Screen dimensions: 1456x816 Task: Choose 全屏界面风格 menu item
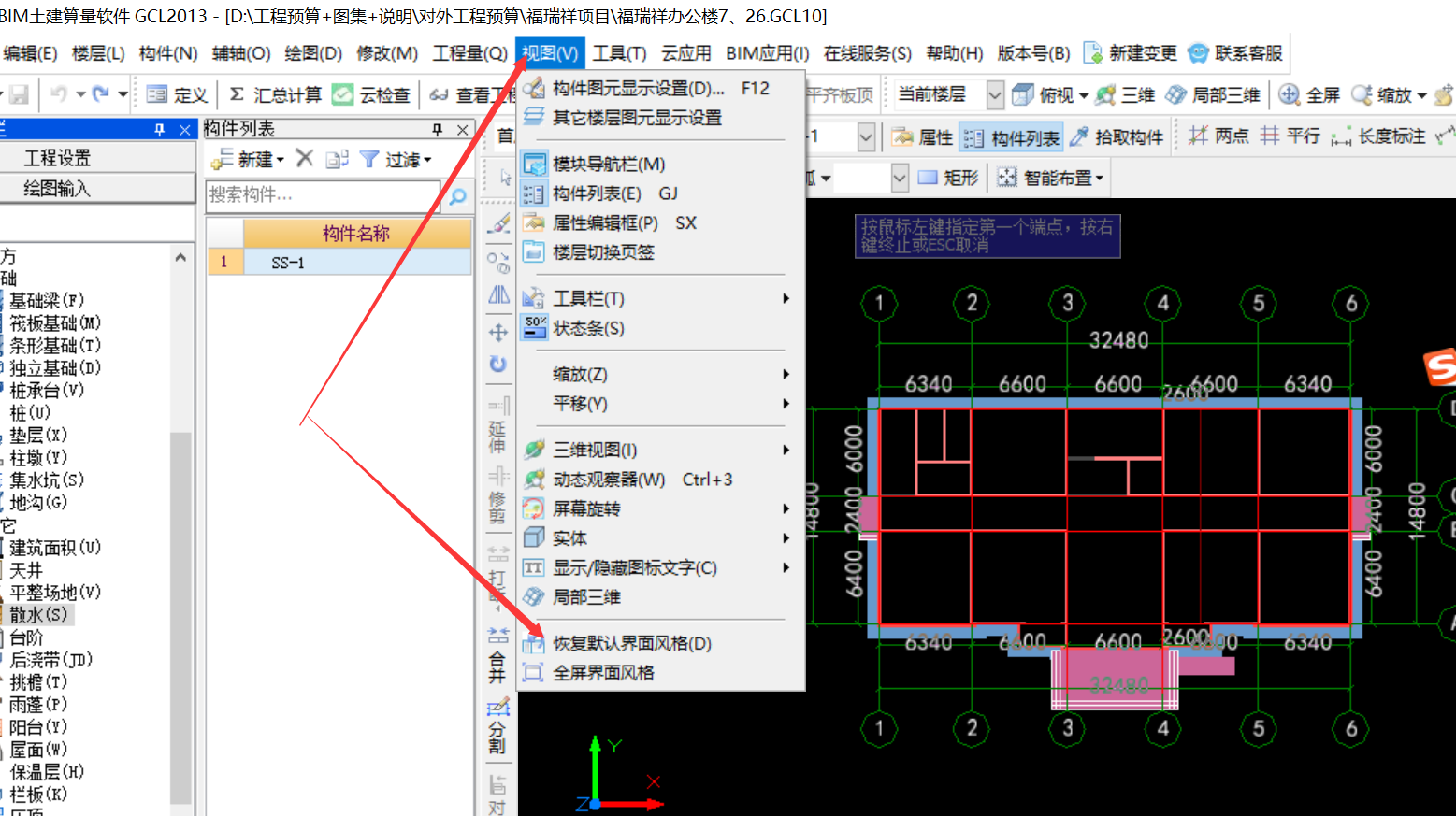coord(660,673)
